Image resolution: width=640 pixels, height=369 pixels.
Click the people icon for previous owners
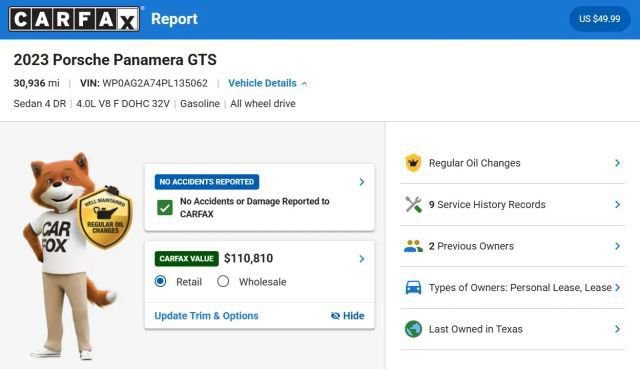pyautogui.click(x=413, y=246)
